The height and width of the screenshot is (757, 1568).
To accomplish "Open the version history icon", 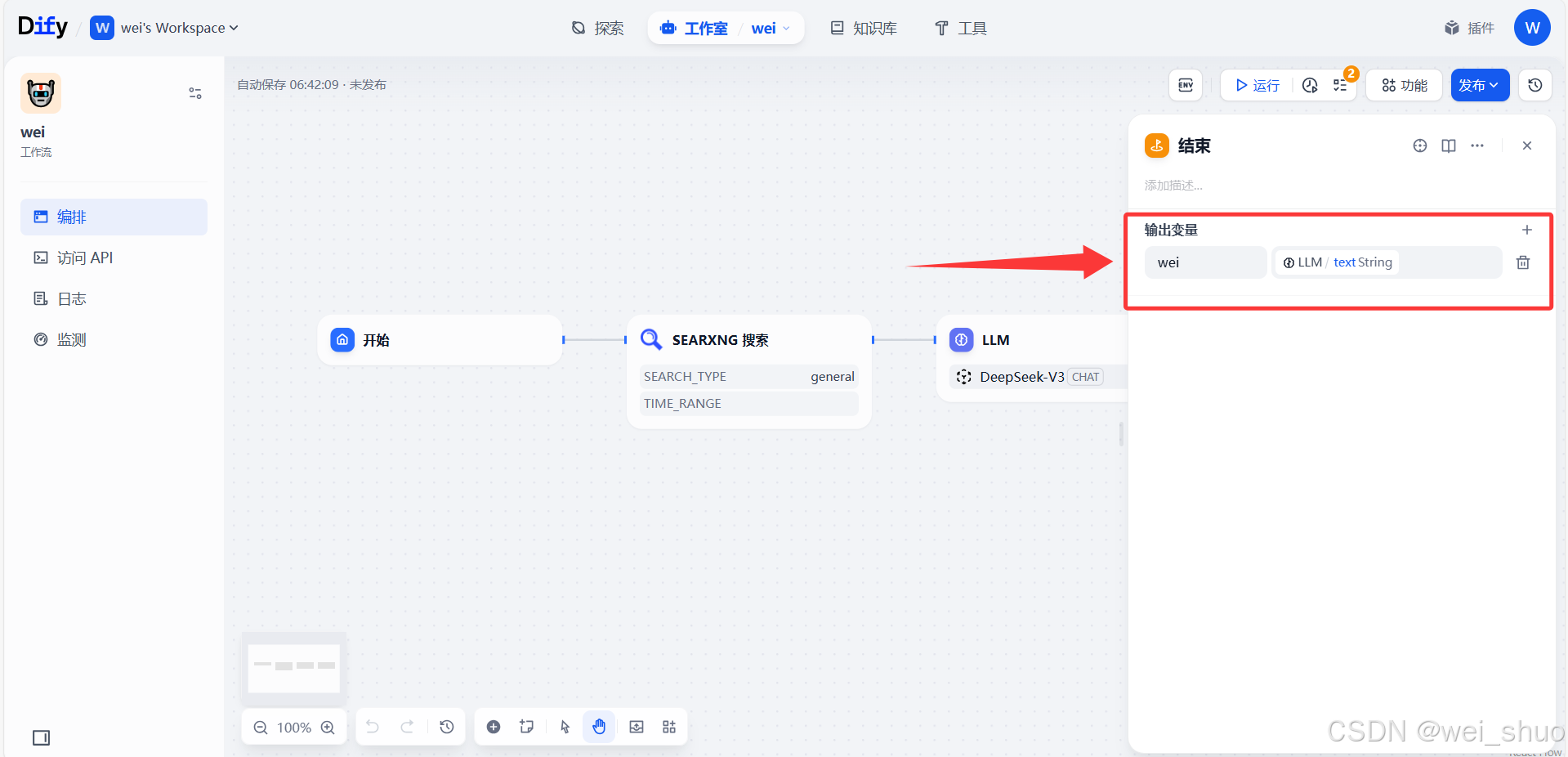I will coord(1535,85).
